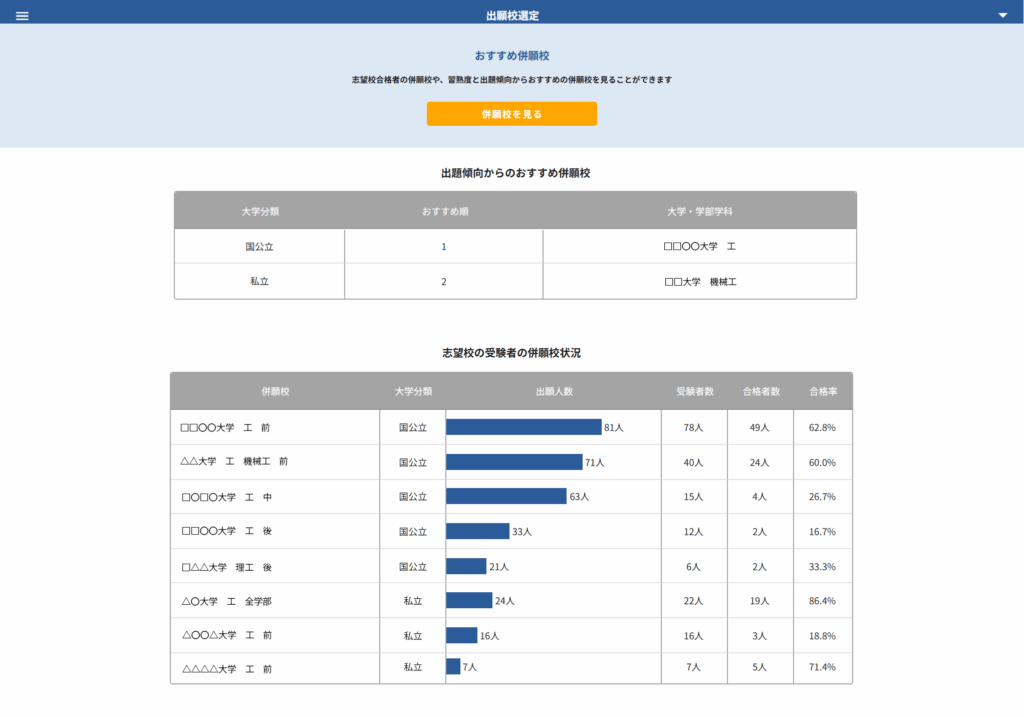Click the 国公立 cell in recommendation table
The width and height of the screenshot is (1024, 717).
point(259,246)
